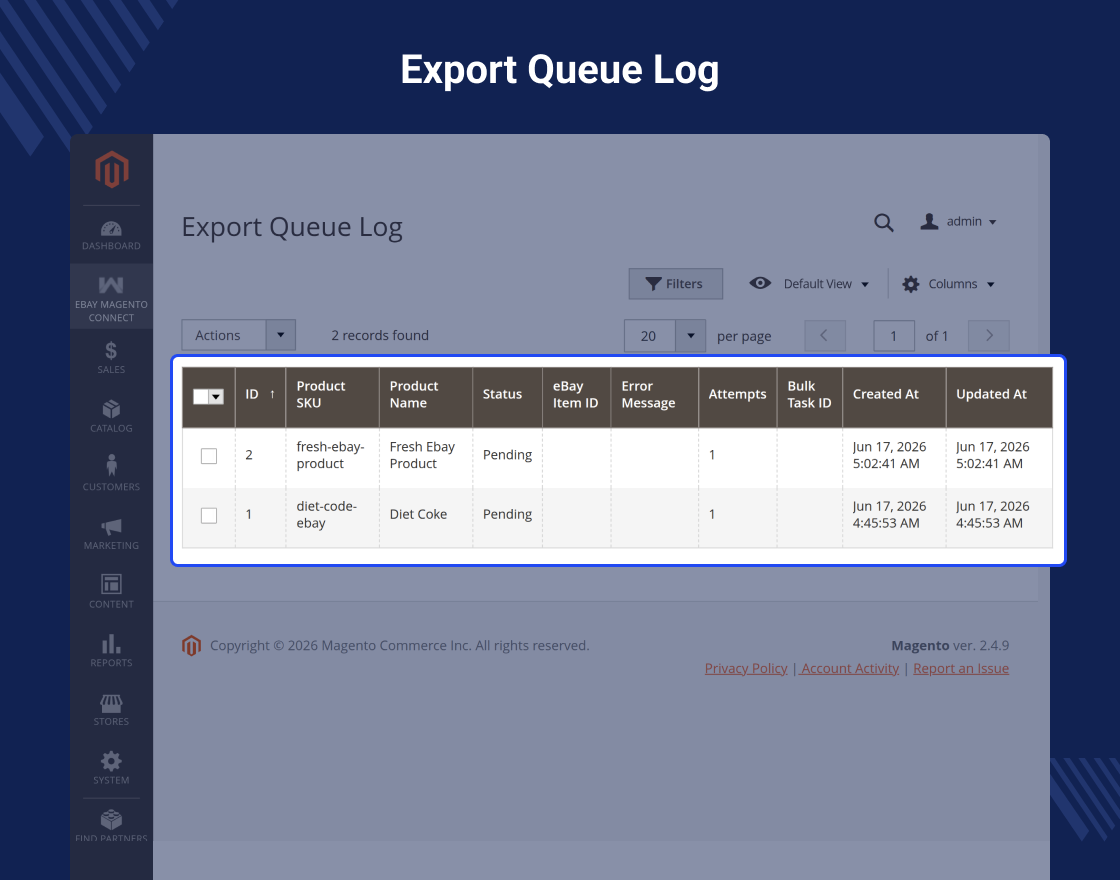The image size is (1120, 880).
Task: Click the Magento logo in sidebar
Action: (x=111, y=169)
